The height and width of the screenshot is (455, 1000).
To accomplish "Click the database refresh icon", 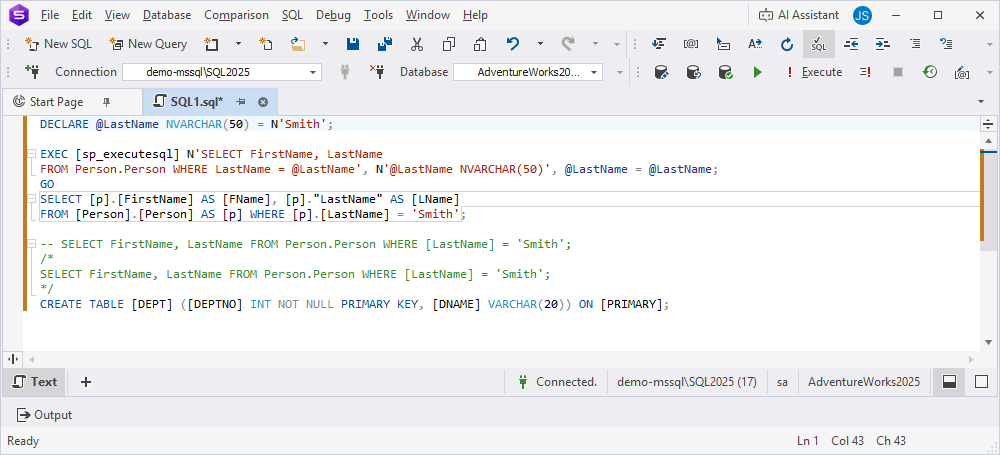I will [693, 72].
